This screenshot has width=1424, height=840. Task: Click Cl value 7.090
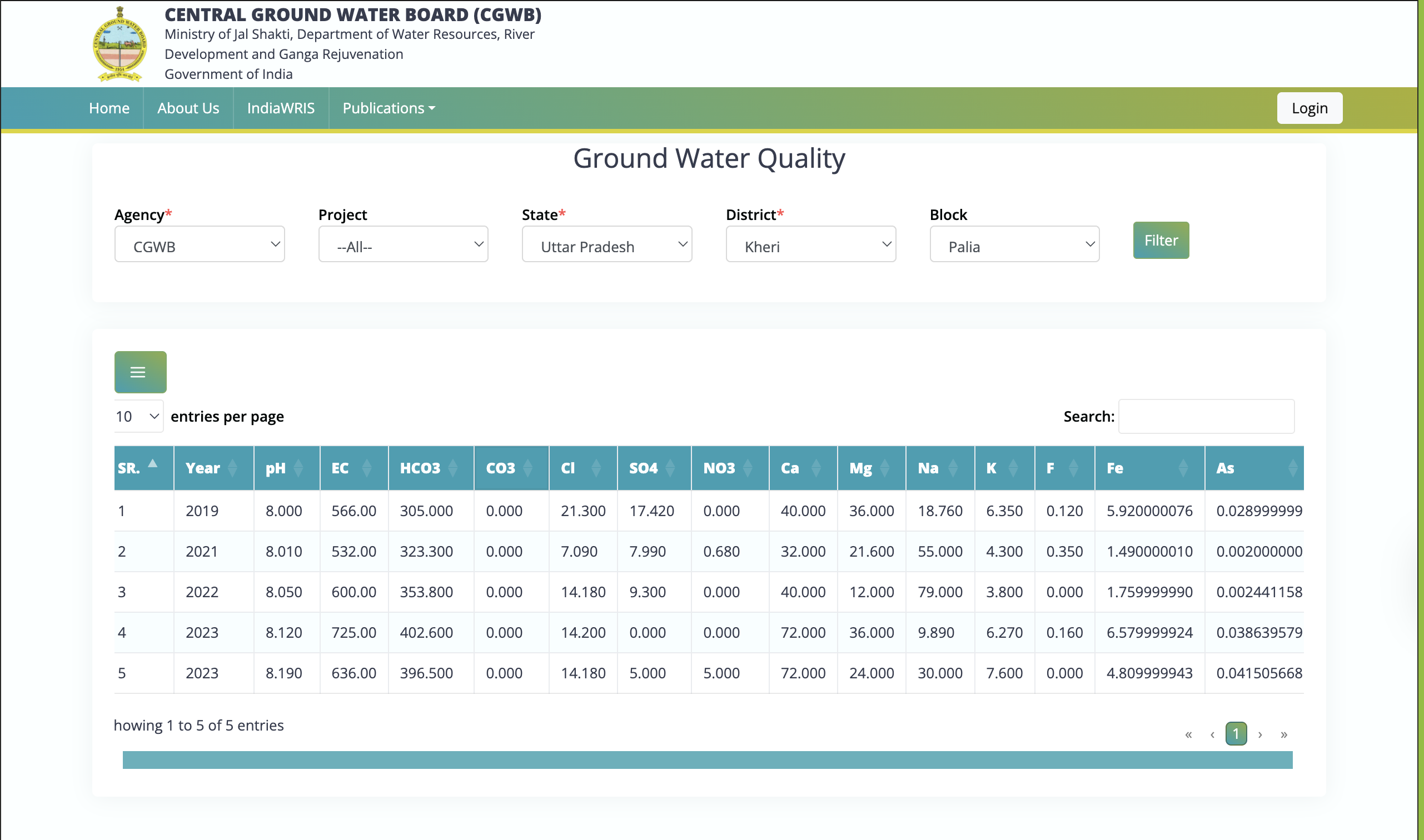coord(579,551)
